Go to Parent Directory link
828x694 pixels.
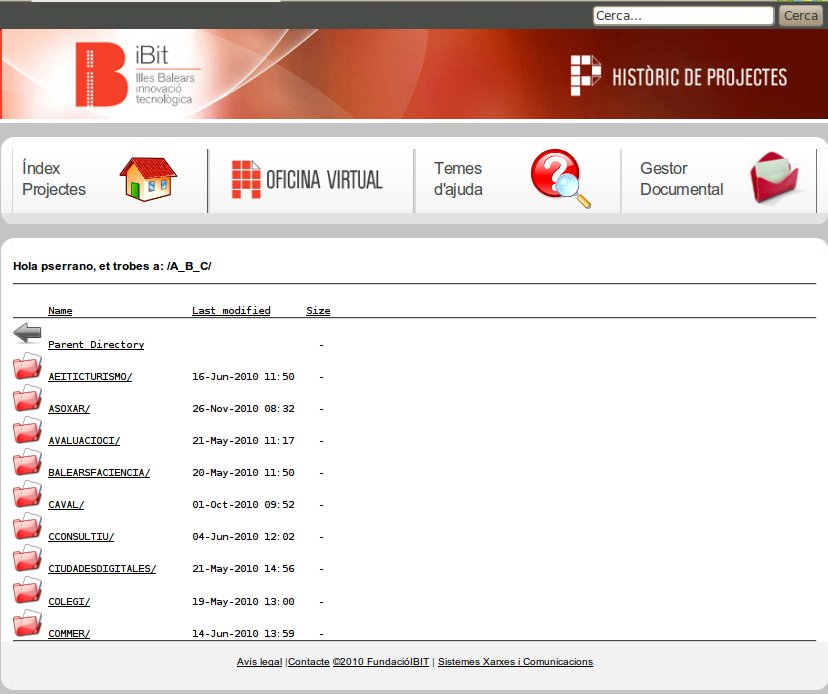pos(96,344)
